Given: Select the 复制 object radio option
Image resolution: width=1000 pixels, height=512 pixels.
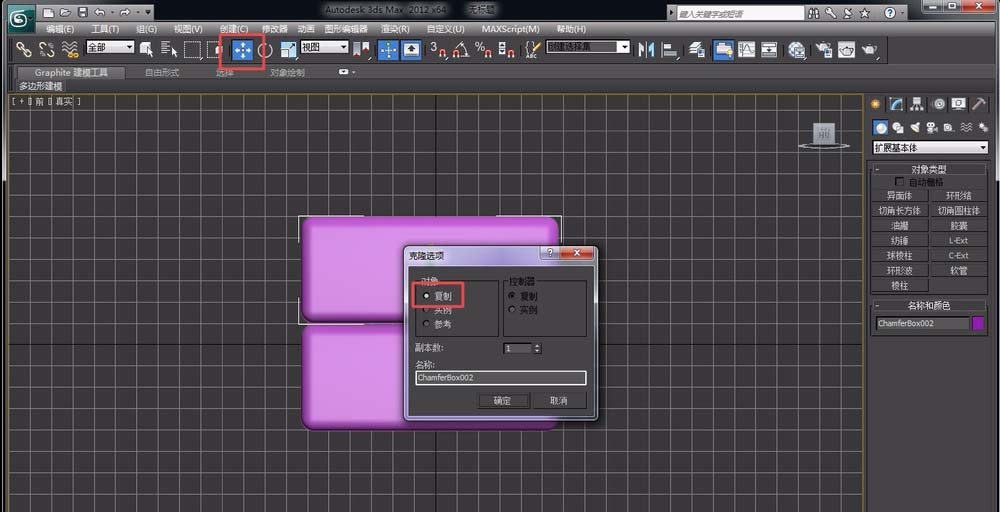Looking at the screenshot, I should [x=427, y=296].
